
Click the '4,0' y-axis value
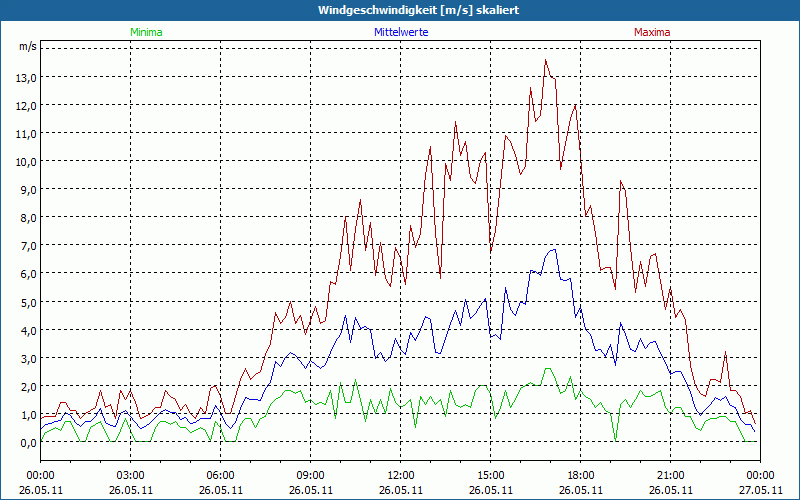click(x=30, y=331)
